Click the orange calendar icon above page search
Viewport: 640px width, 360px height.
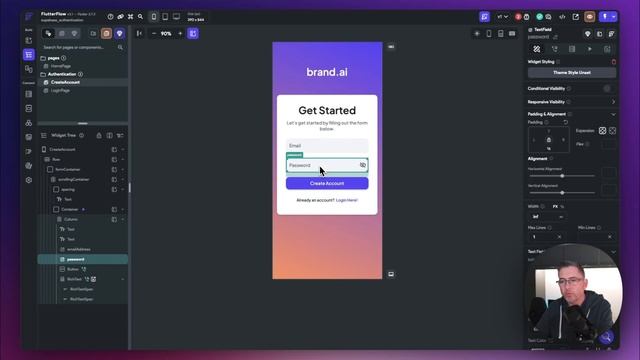(x=107, y=33)
